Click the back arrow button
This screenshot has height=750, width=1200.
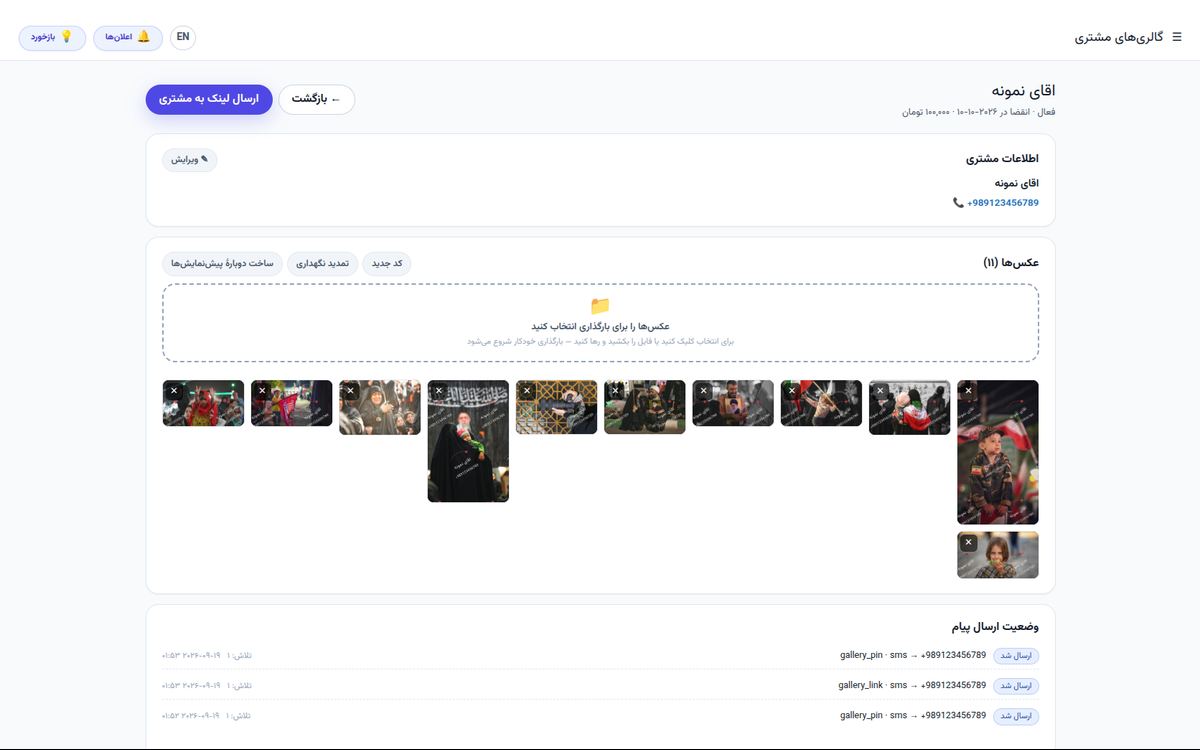coord(316,99)
